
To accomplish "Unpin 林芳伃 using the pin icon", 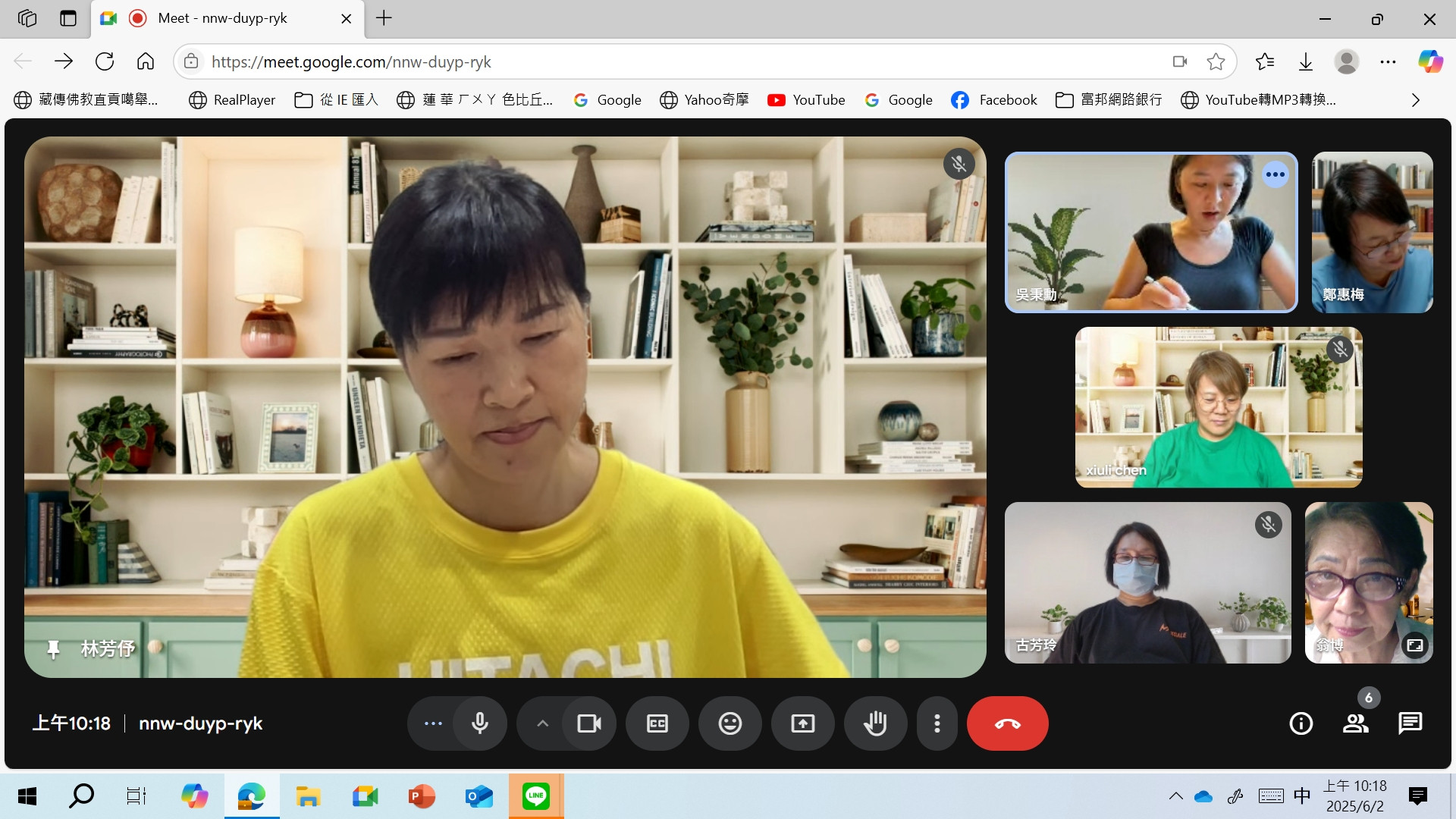I will 53,649.
